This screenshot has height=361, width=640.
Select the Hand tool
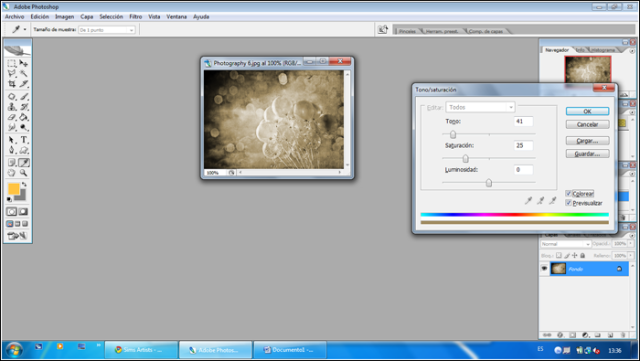12,173
